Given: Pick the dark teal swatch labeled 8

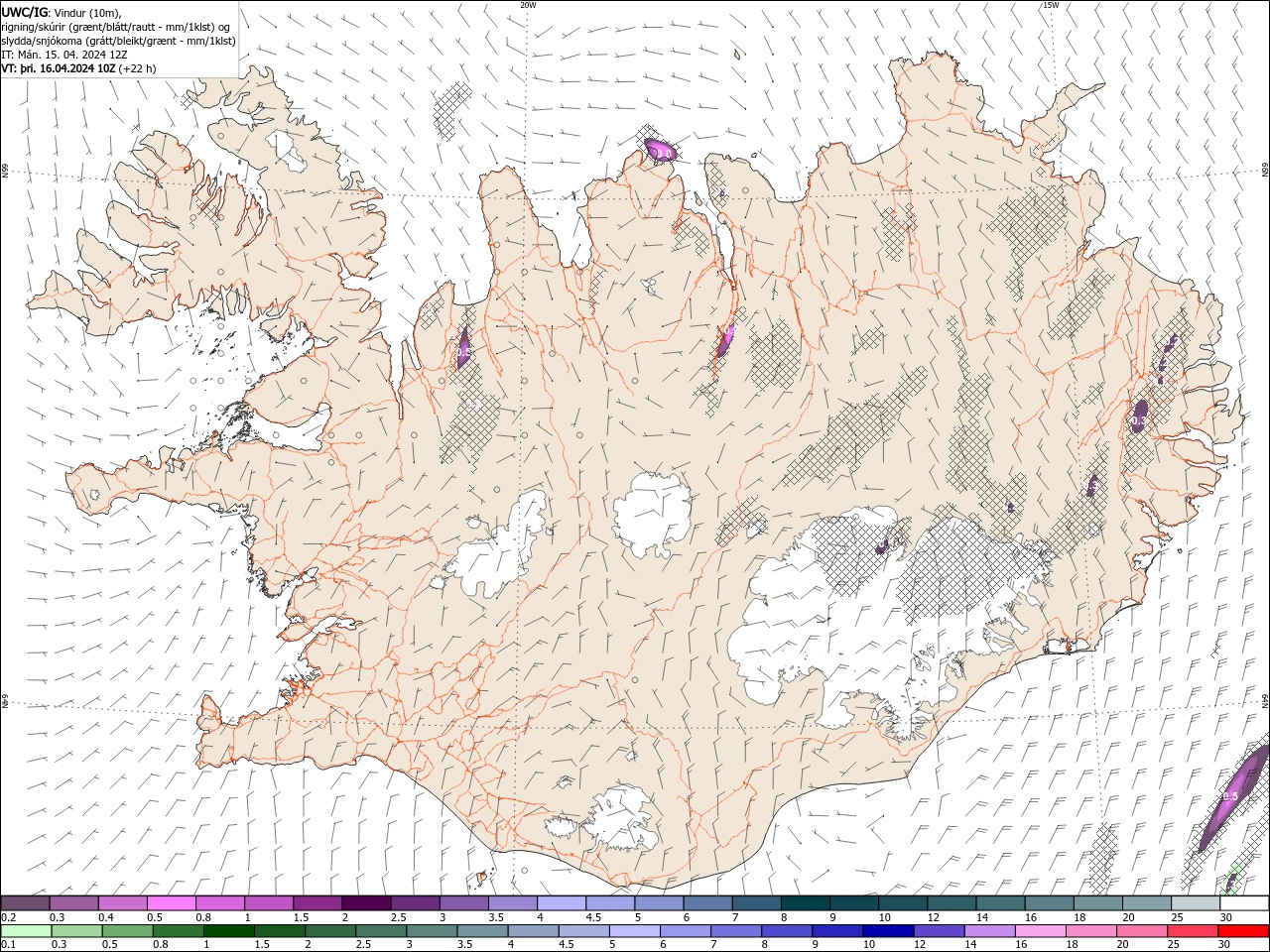Looking at the screenshot, I should tap(805, 903).
